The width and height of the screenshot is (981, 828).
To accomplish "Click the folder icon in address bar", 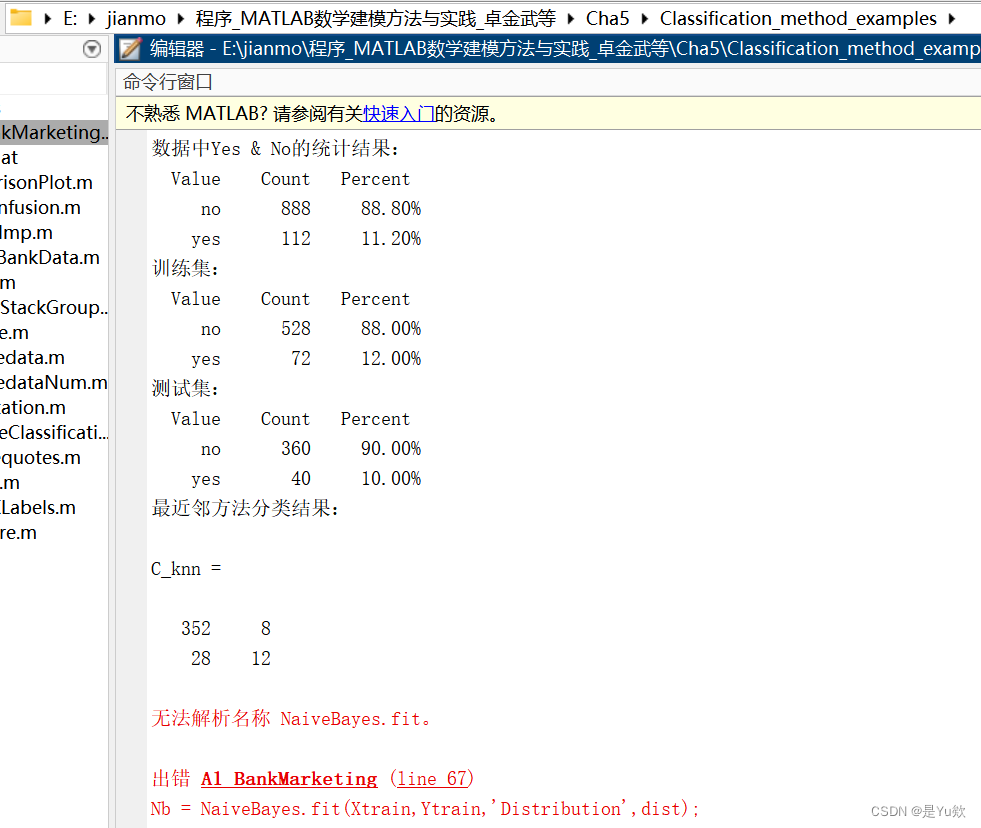I will click(21, 18).
